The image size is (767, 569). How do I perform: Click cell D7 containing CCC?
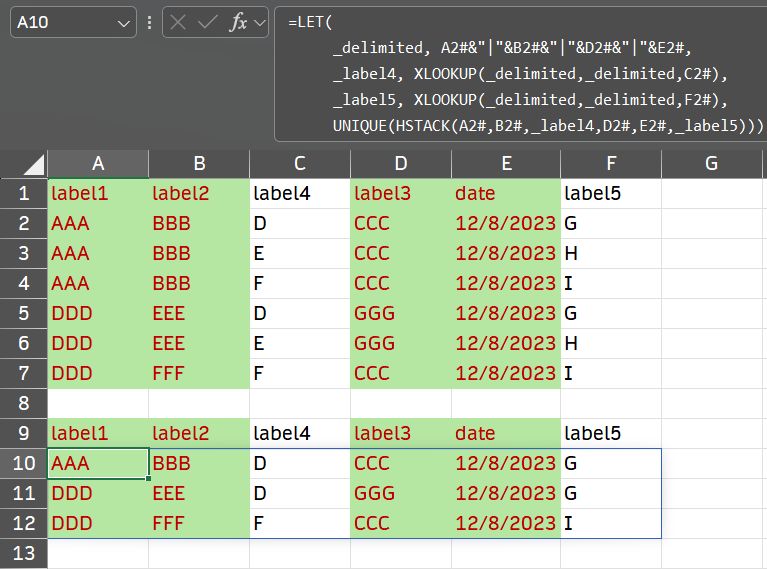[401, 373]
